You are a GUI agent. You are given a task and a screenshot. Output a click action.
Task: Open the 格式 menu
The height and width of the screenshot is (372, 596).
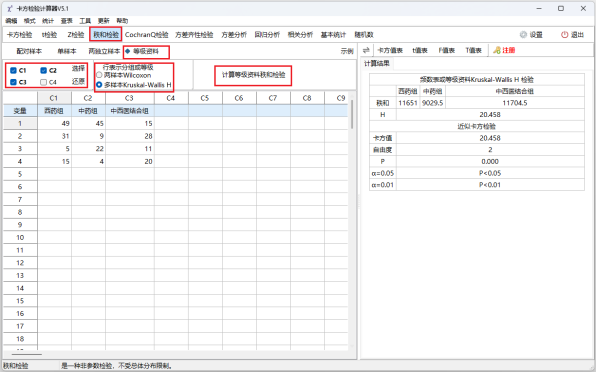pyautogui.click(x=30, y=21)
